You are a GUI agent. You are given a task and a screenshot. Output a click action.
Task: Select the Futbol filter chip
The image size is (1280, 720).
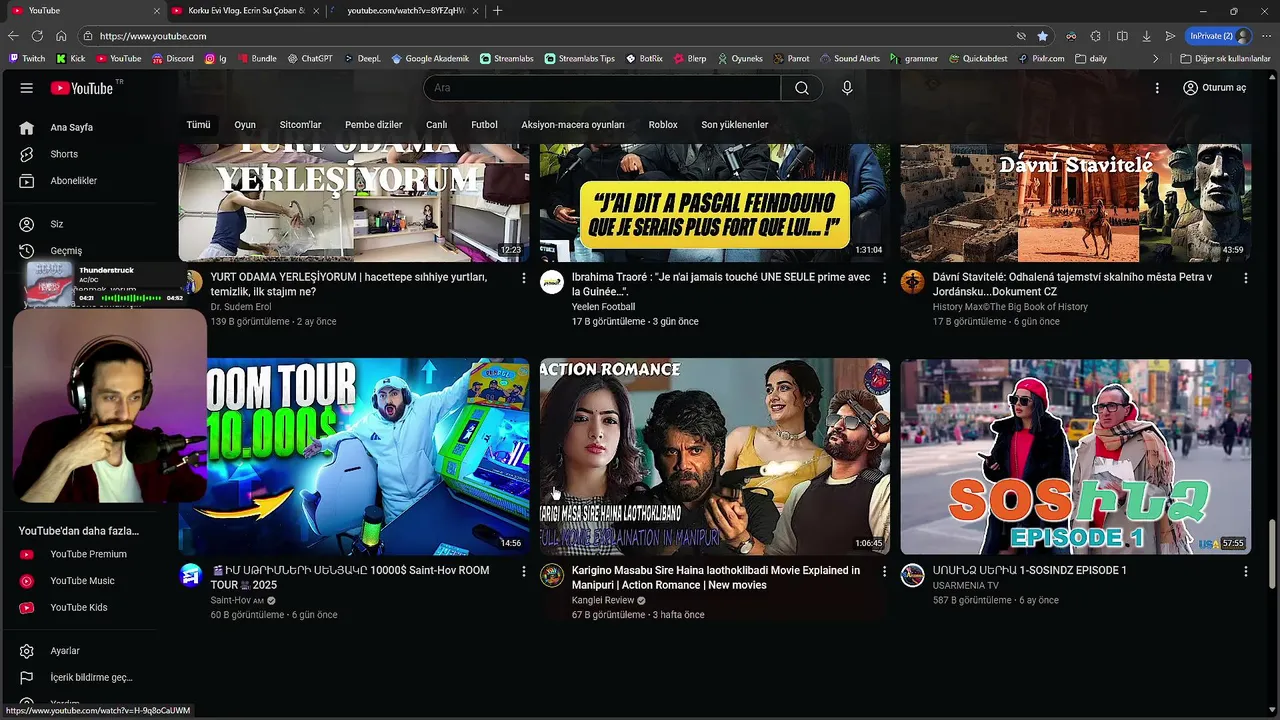pyautogui.click(x=484, y=125)
